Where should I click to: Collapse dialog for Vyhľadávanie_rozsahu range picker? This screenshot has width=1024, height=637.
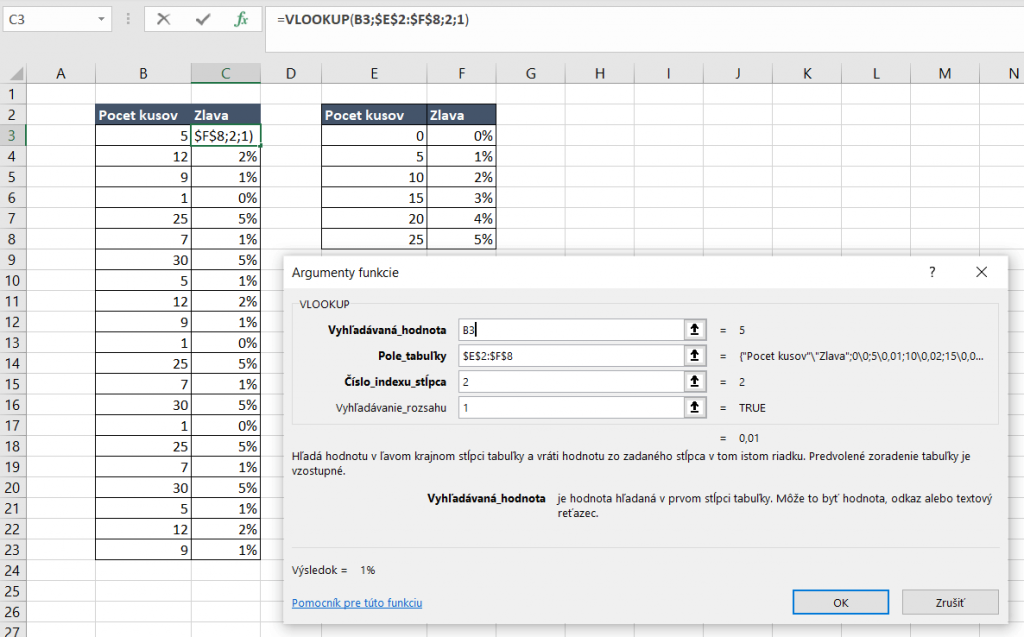(694, 408)
